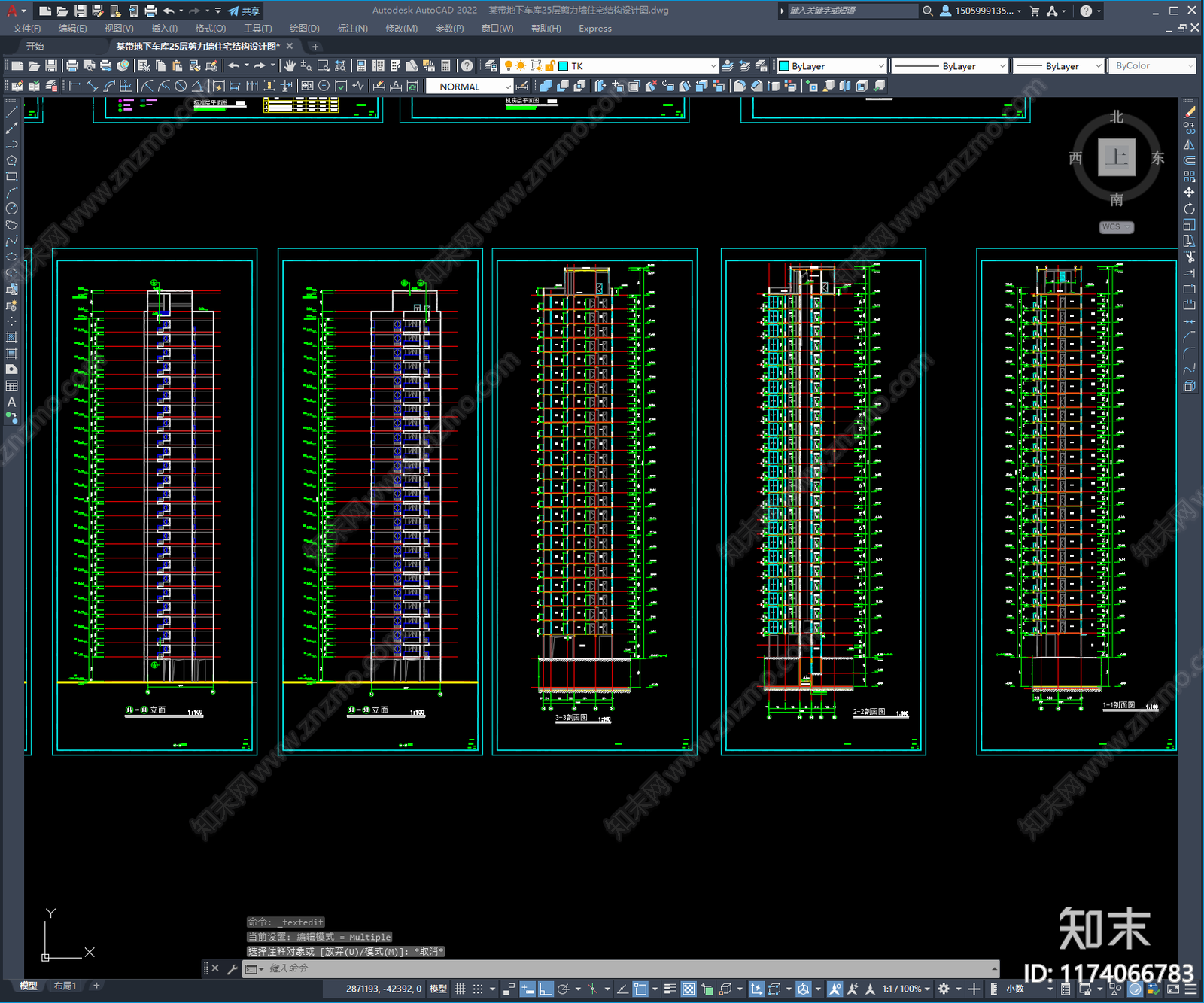Toggle snap mode dots in status bar
This screenshot has height=1003, width=1204.
point(478,989)
